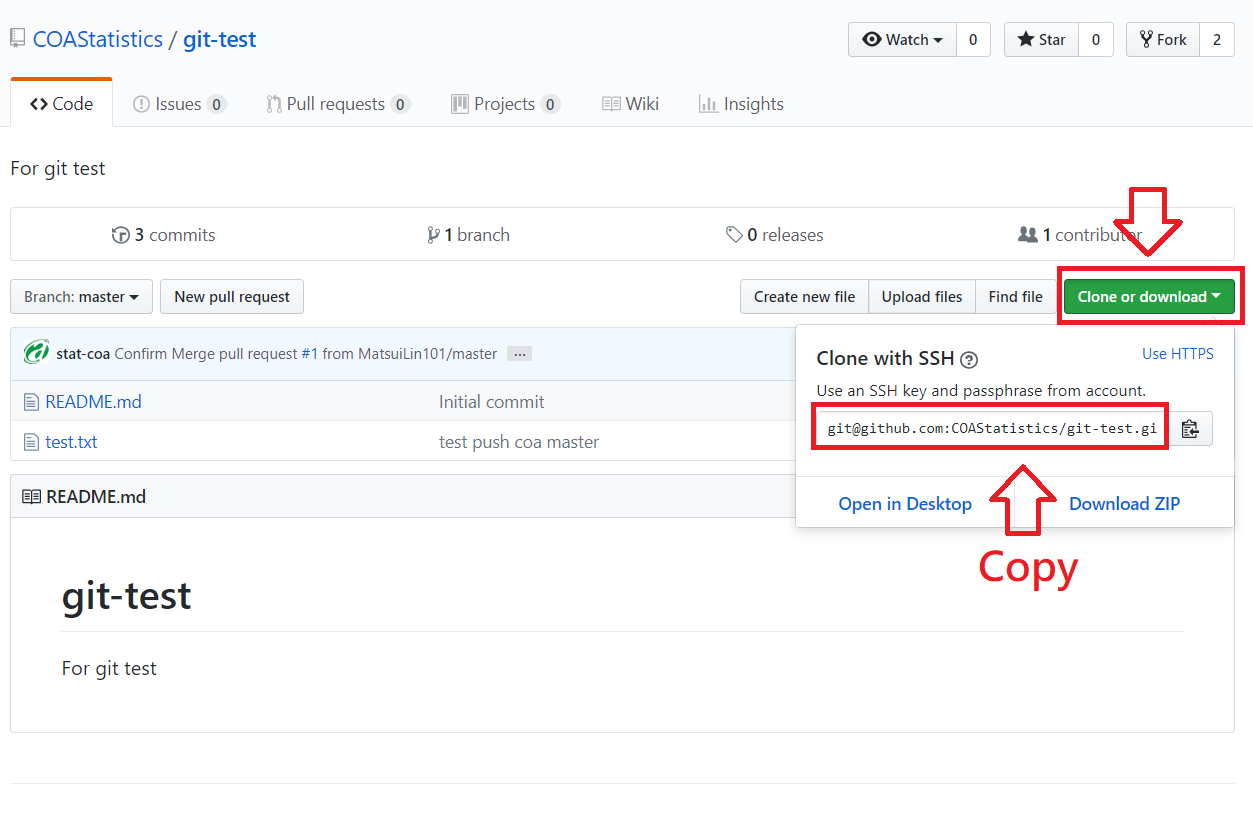The width and height of the screenshot is (1253, 825).
Task: View the 3 commits history
Action: tap(163, 235)
